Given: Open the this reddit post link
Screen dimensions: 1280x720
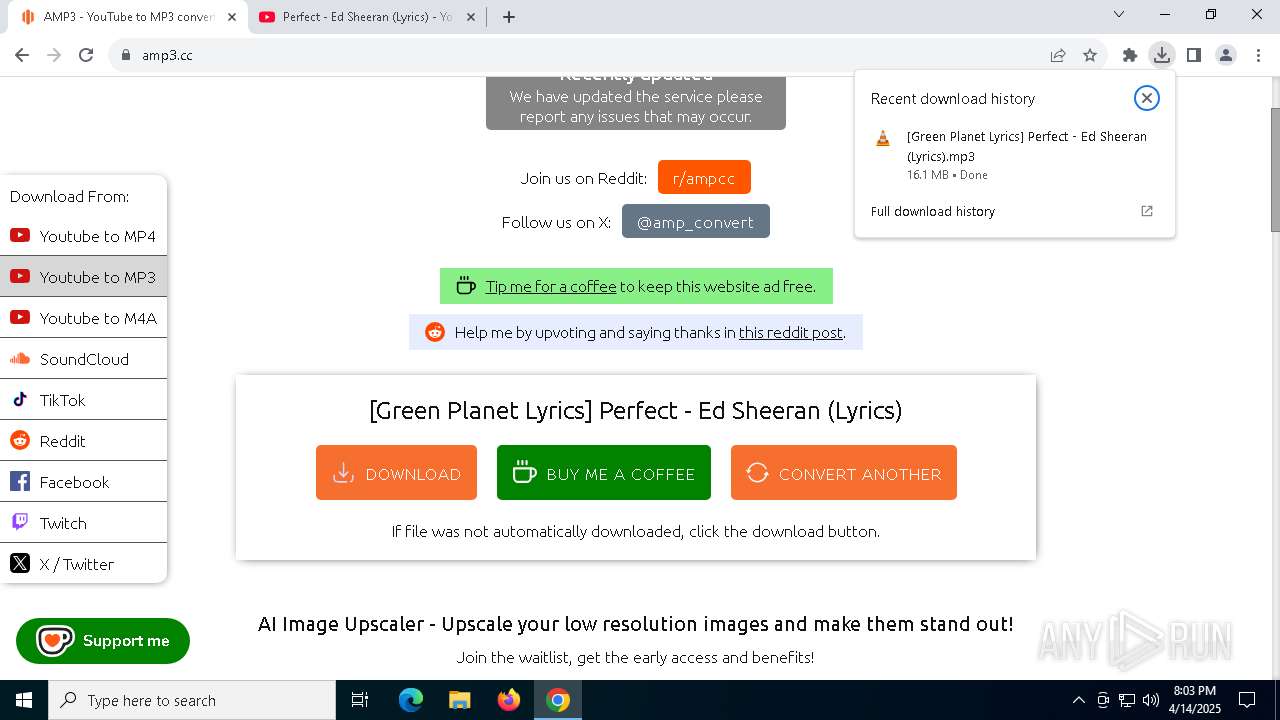Looking at the screenshot, I should point(790,332).
